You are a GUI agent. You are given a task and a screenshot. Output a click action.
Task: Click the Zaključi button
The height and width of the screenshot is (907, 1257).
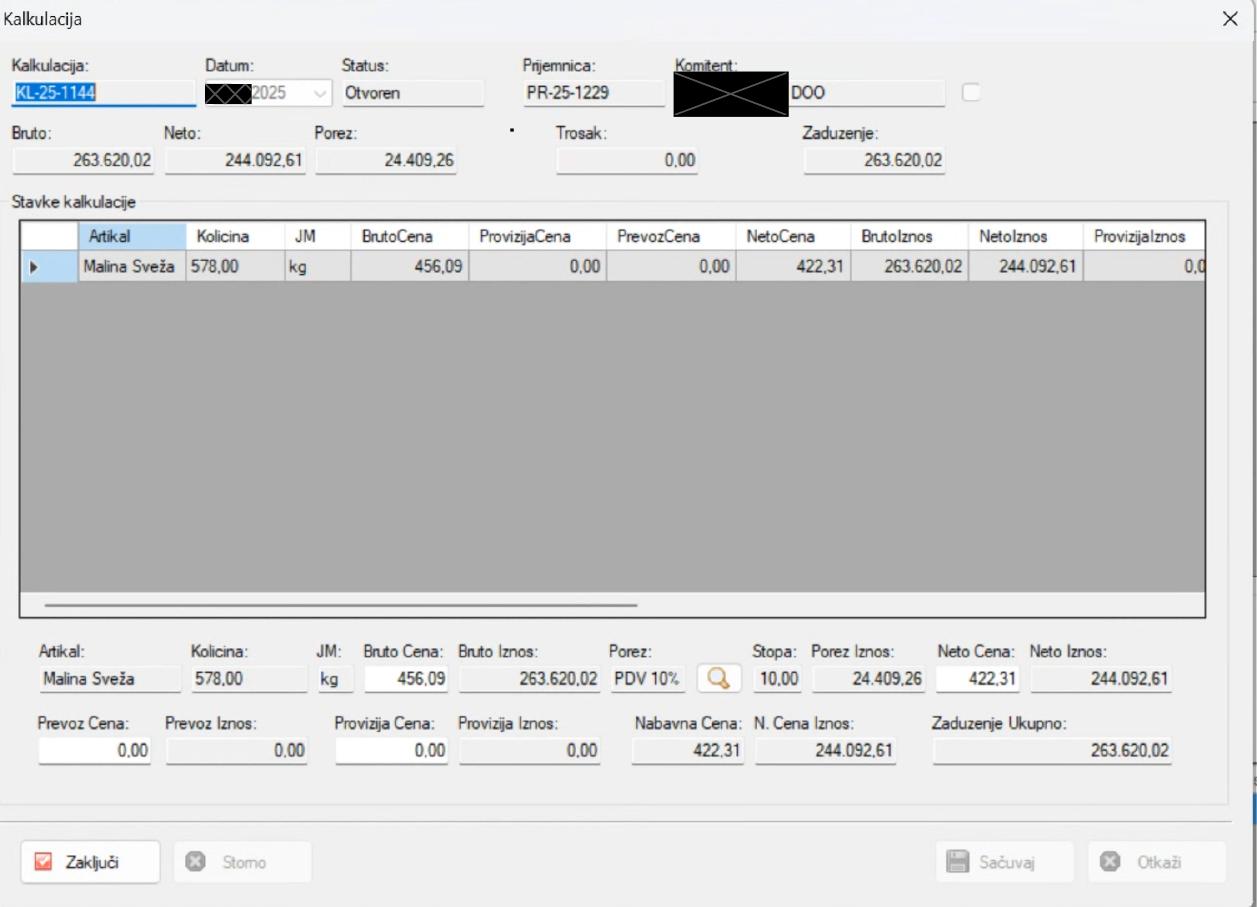tap(90, 862)
